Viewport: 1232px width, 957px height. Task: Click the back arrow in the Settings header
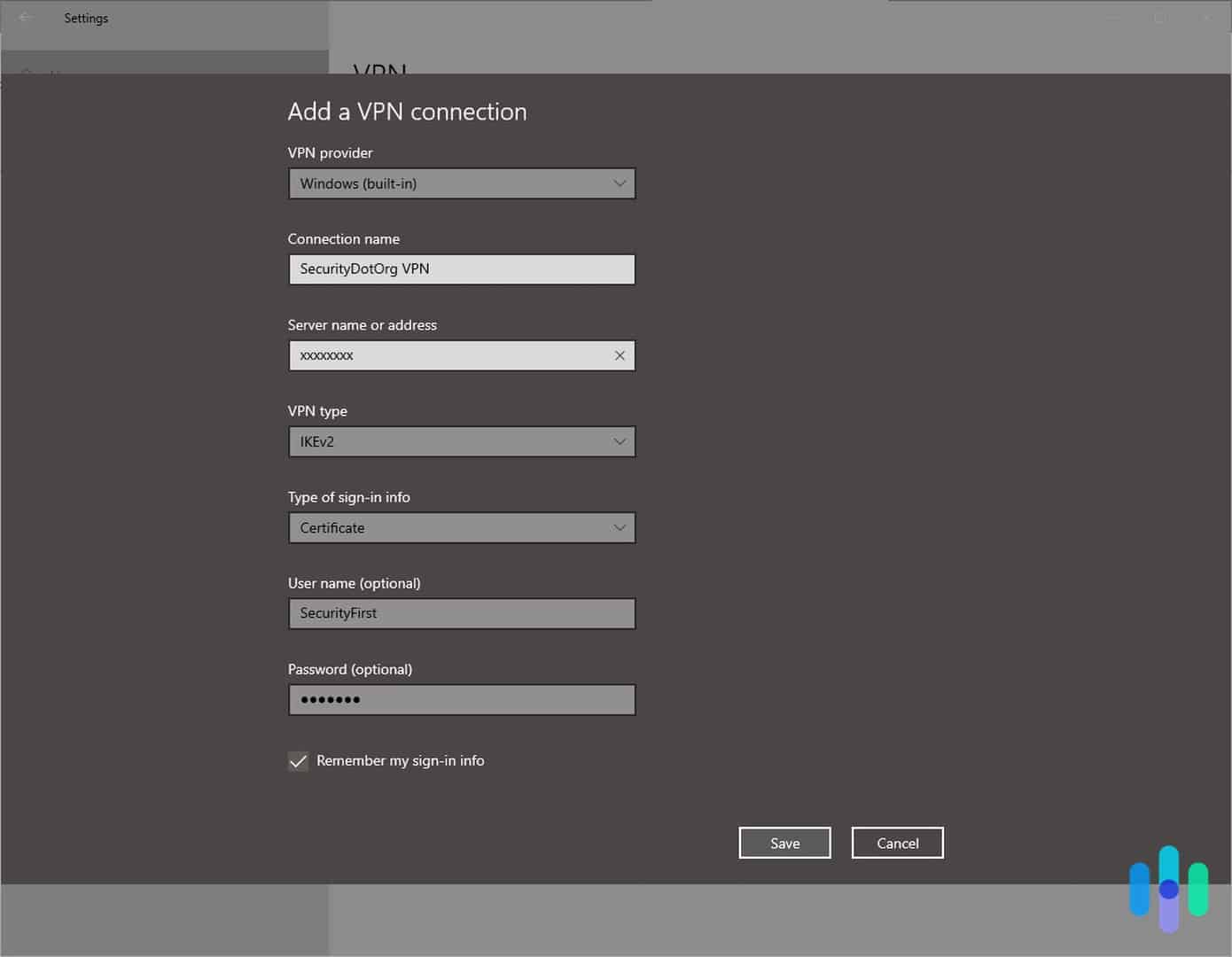[24, 18]
